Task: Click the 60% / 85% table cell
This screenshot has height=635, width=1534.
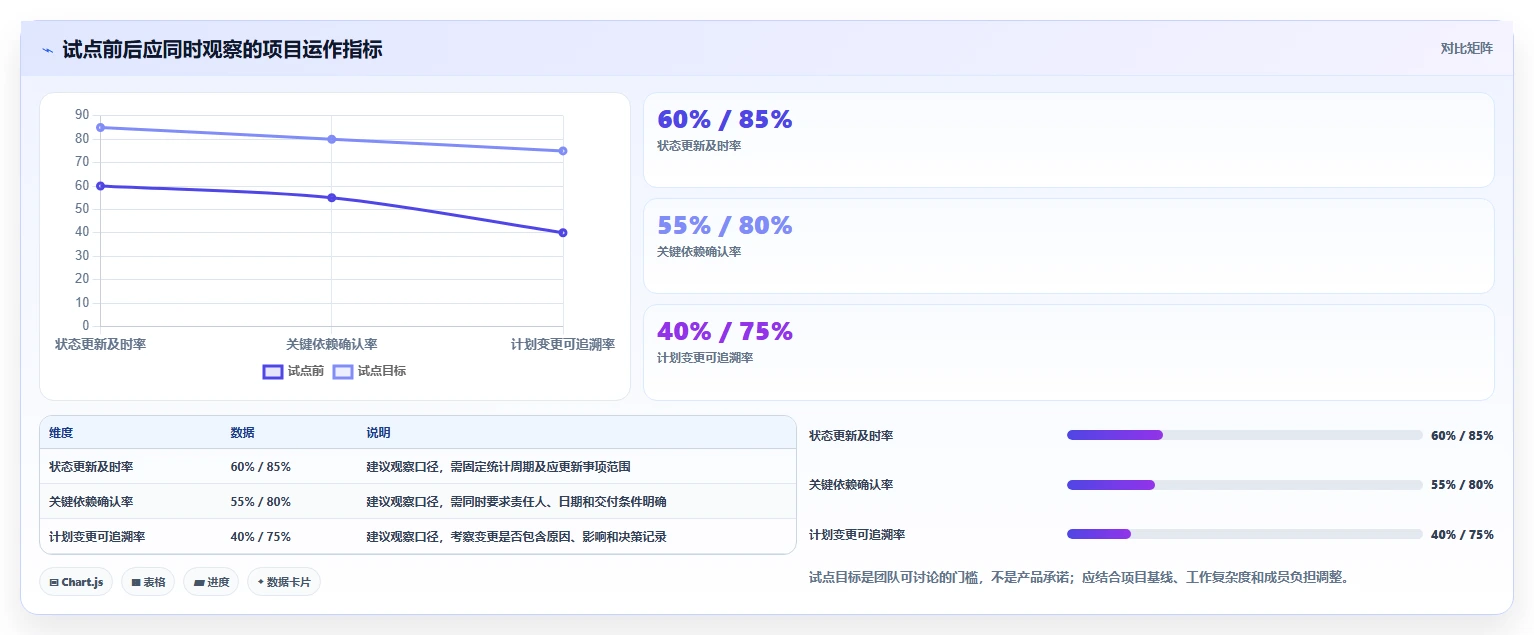Action: pyautogui.click(x=260, y=467)
